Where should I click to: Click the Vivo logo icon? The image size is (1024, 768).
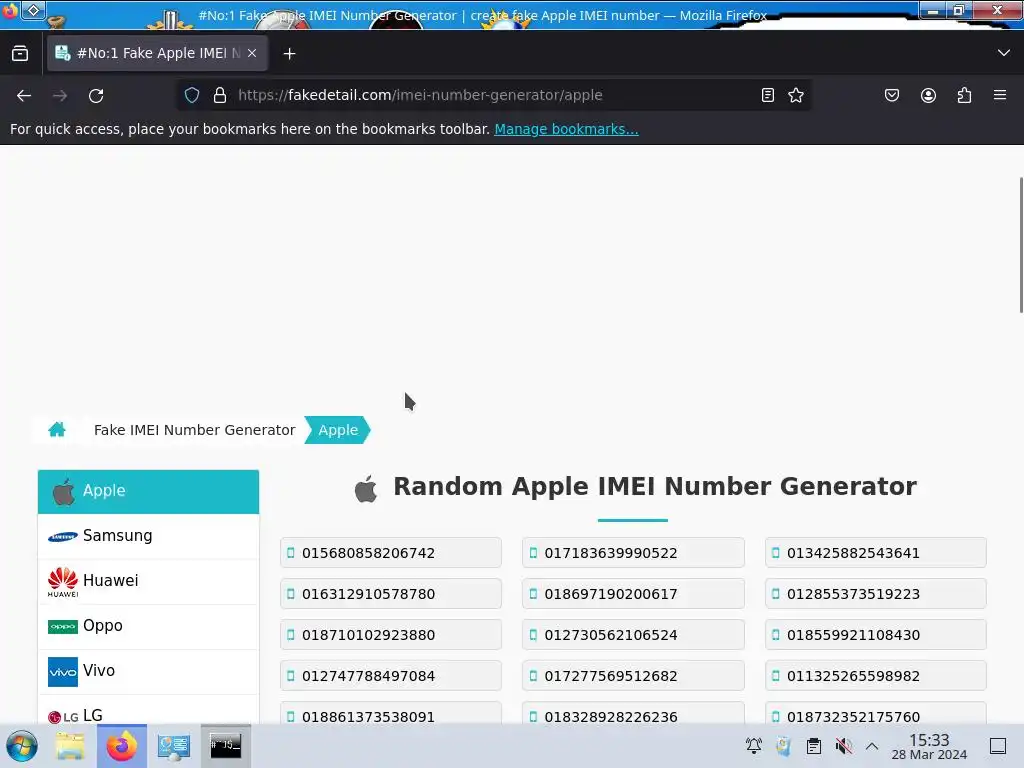63,672
